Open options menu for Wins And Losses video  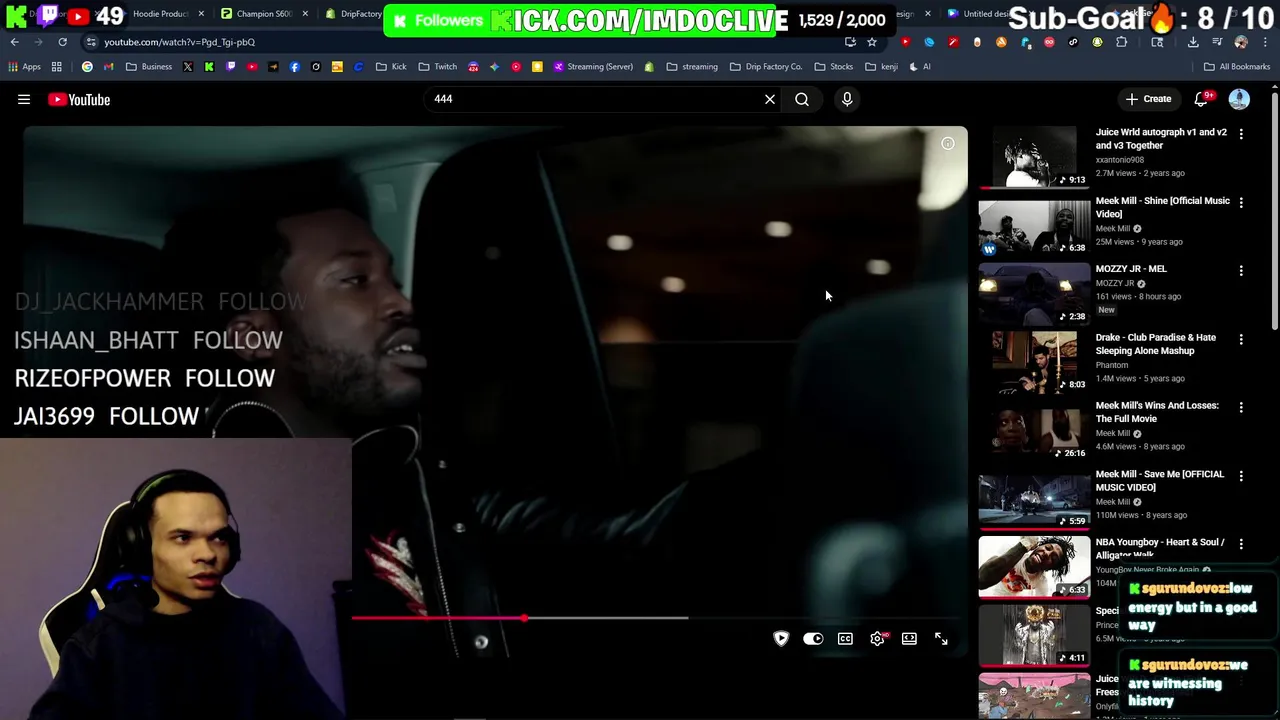[1241, 407]
